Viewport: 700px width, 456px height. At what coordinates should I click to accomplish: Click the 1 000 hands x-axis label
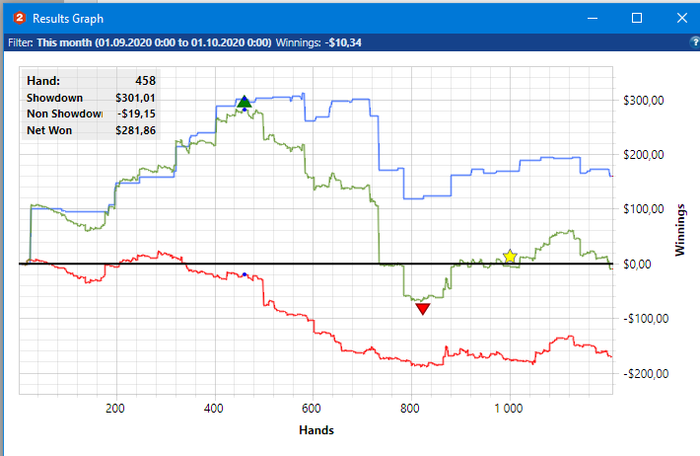508,408
